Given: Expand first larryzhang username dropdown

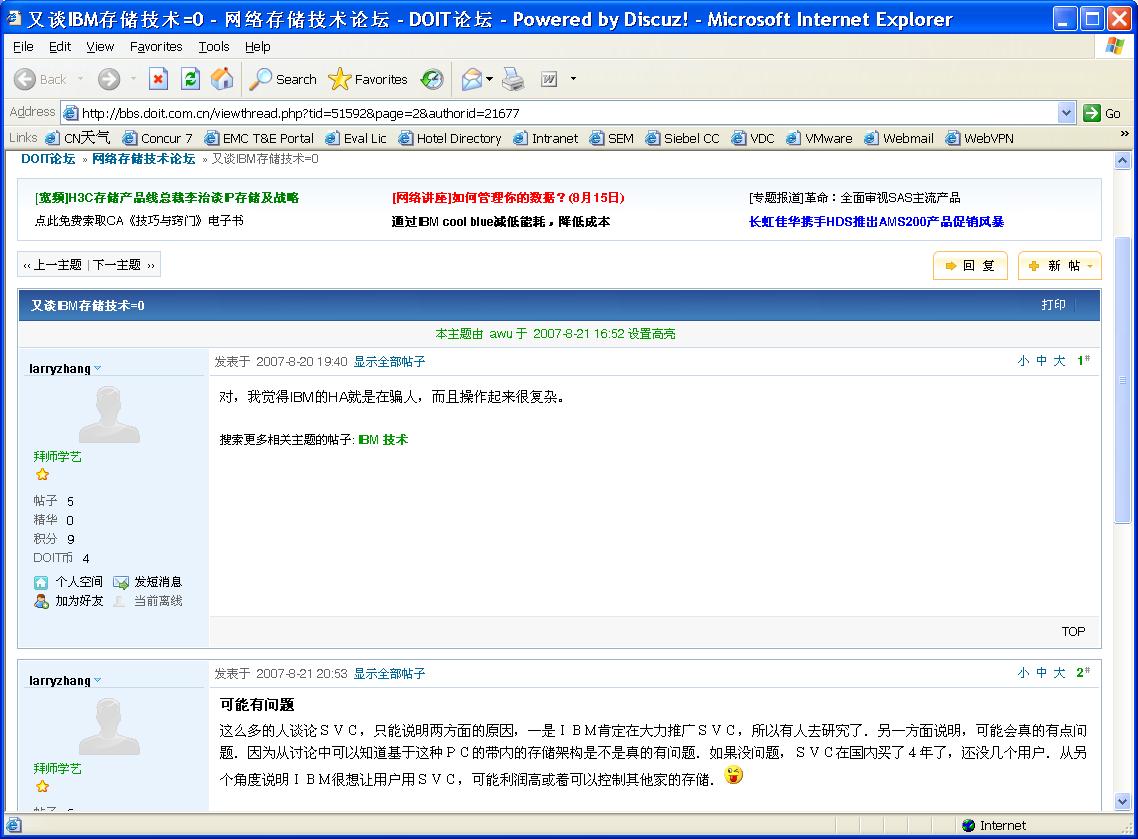Looking at the screenshot, I should 97,369.
